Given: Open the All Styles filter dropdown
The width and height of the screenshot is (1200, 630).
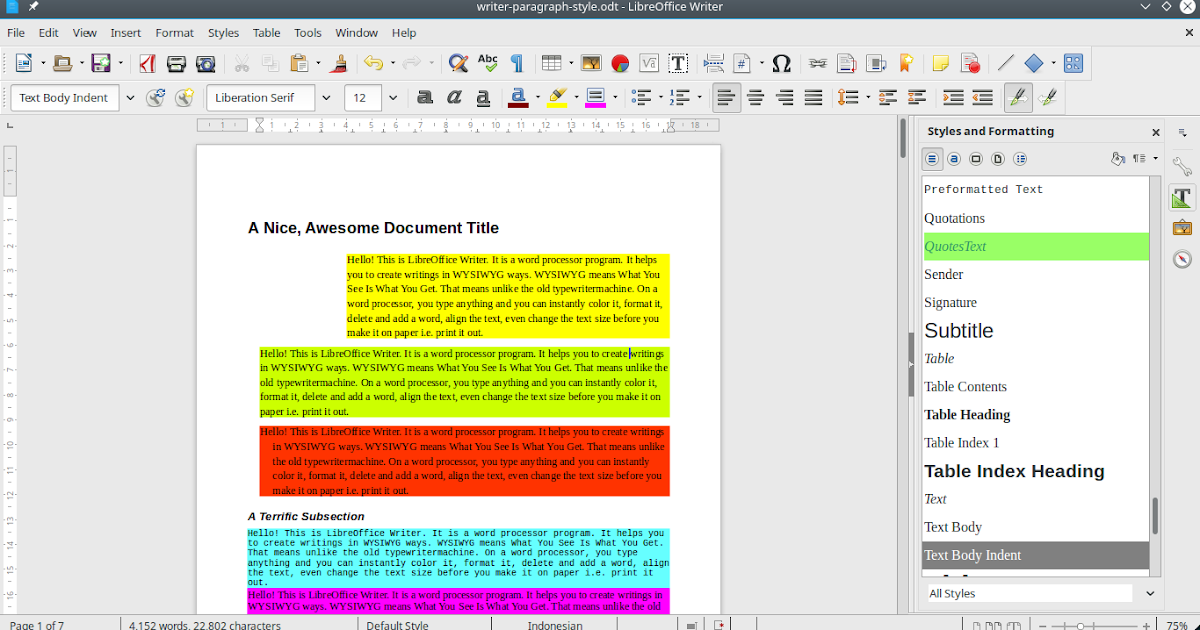Looking at the screenshot, I should coord(1148,593).
